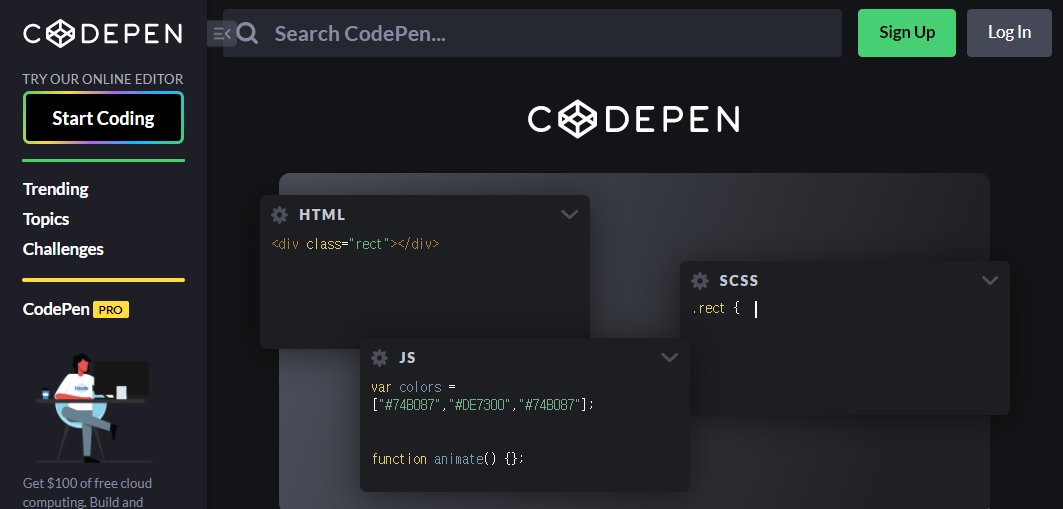Open HTML panel settings gear
The height and width of the screenshot is (509, 1063).
pos(279,215)
